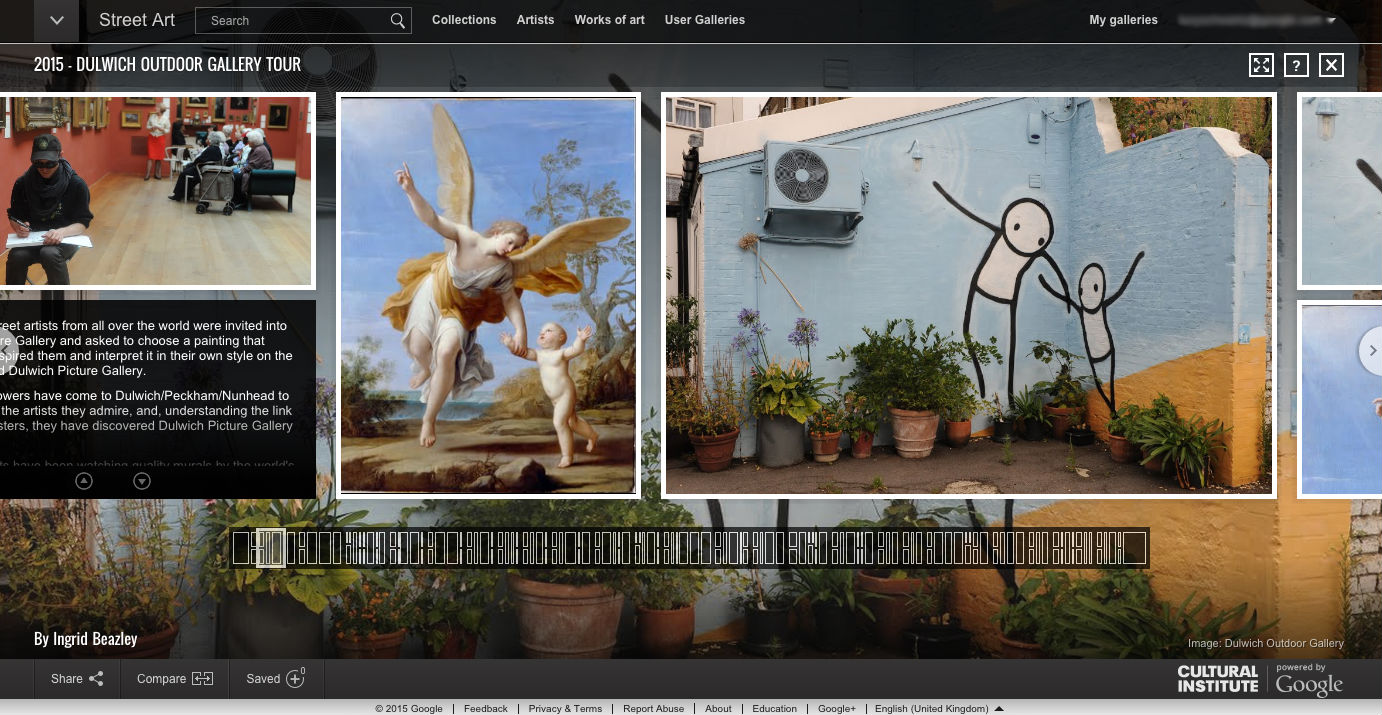Close the gallery tour with X icon
The width and height of the screenshot is (1382, 715).
tap(1331, 65)
